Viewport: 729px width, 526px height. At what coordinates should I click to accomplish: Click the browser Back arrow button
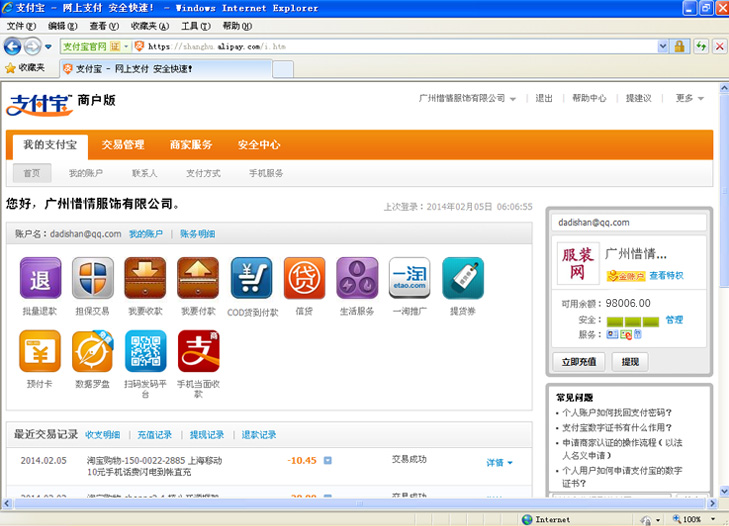point(13,47)
